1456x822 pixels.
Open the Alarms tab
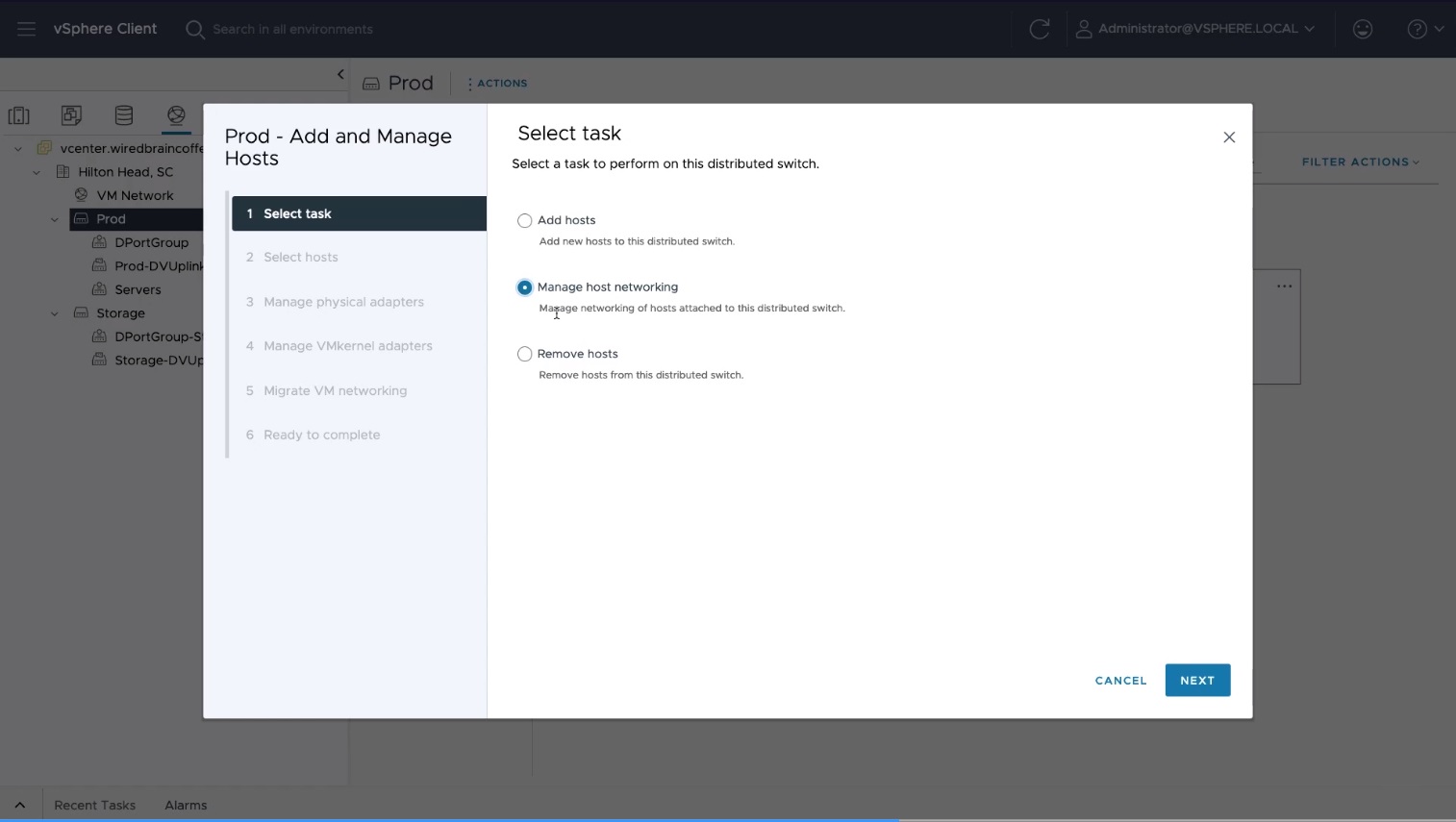pyautogui.click(x=186, y=805)
